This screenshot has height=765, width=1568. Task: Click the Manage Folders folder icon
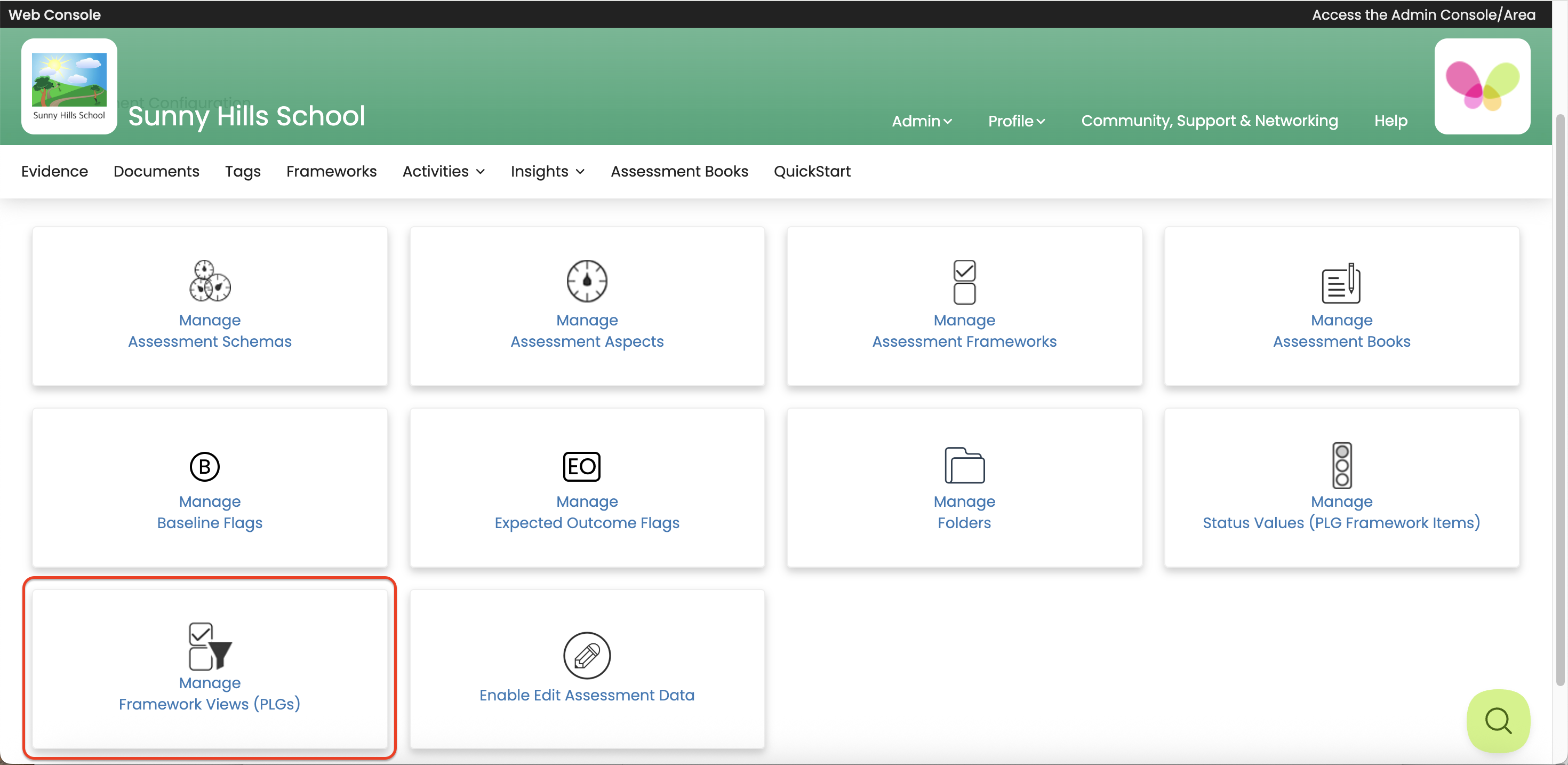tap(964, 465)
